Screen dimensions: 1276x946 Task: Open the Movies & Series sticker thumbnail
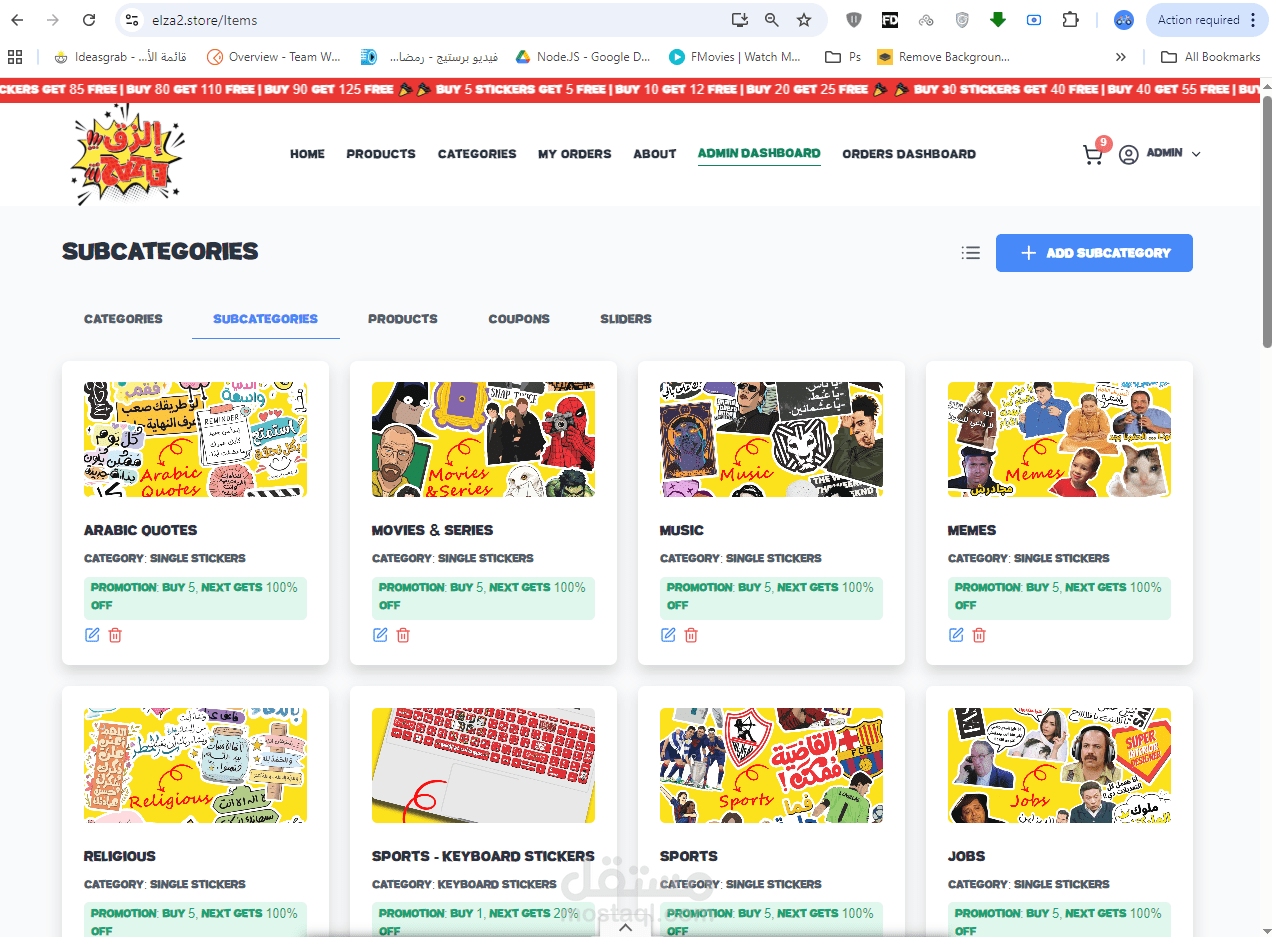tap(483, 440)
